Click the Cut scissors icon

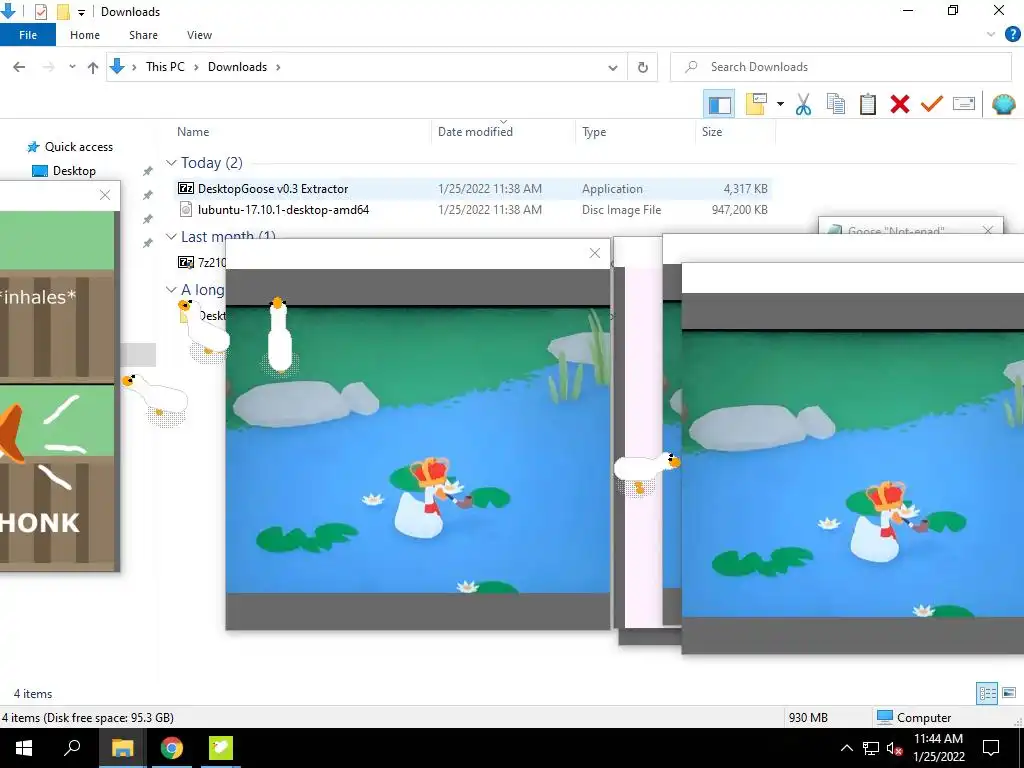pos(803,104)
